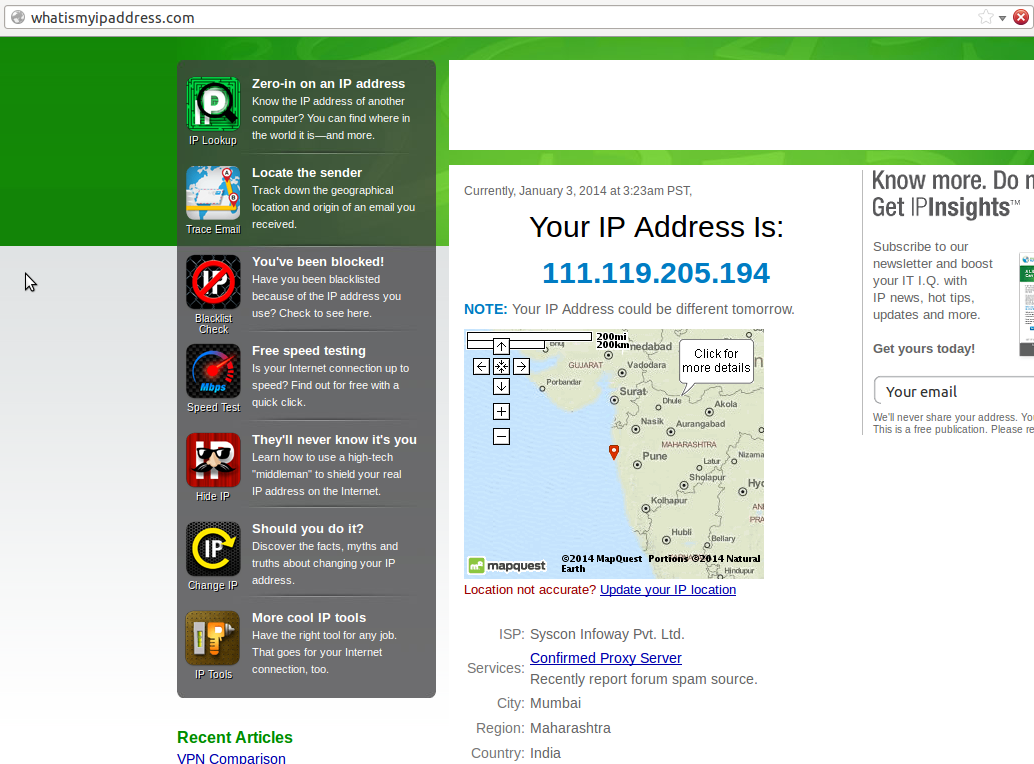Bookmark page with star icon
The width and height of the screenshot is (1034, 764).
pyautogui.click(x=986, y=17)
